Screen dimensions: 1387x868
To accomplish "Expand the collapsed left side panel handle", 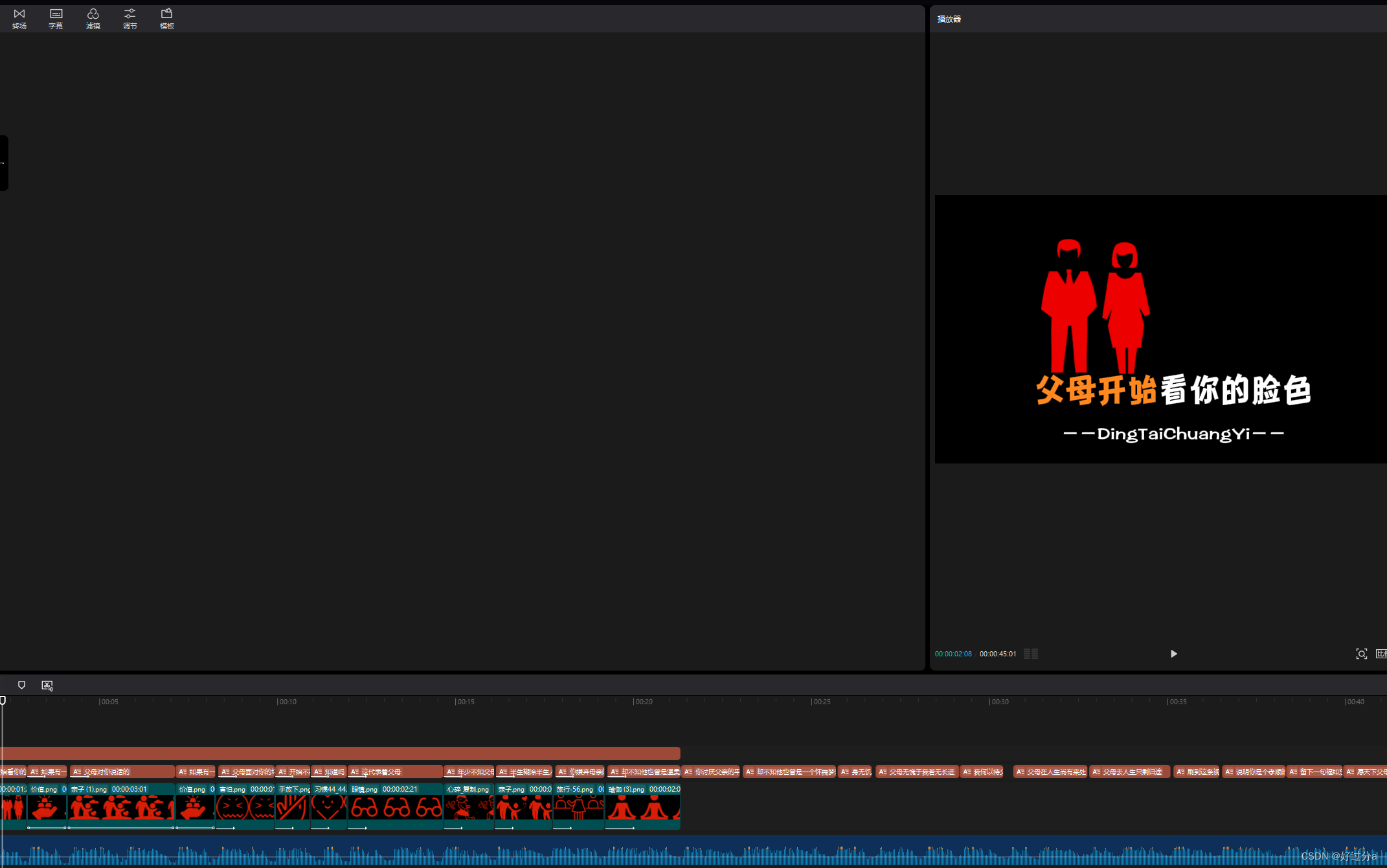I will [4, 163].
